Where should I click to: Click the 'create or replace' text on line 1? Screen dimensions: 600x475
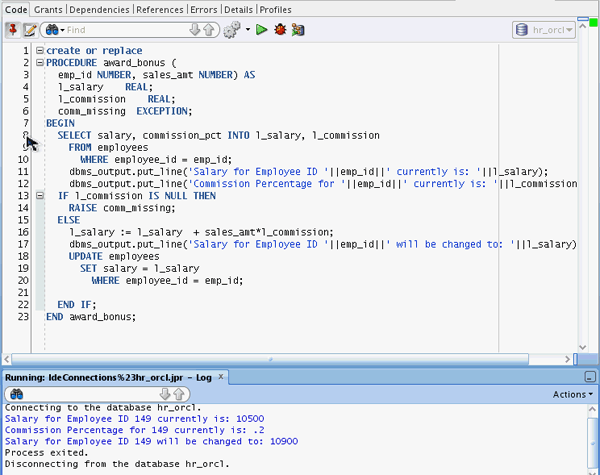tap(94, 51)
